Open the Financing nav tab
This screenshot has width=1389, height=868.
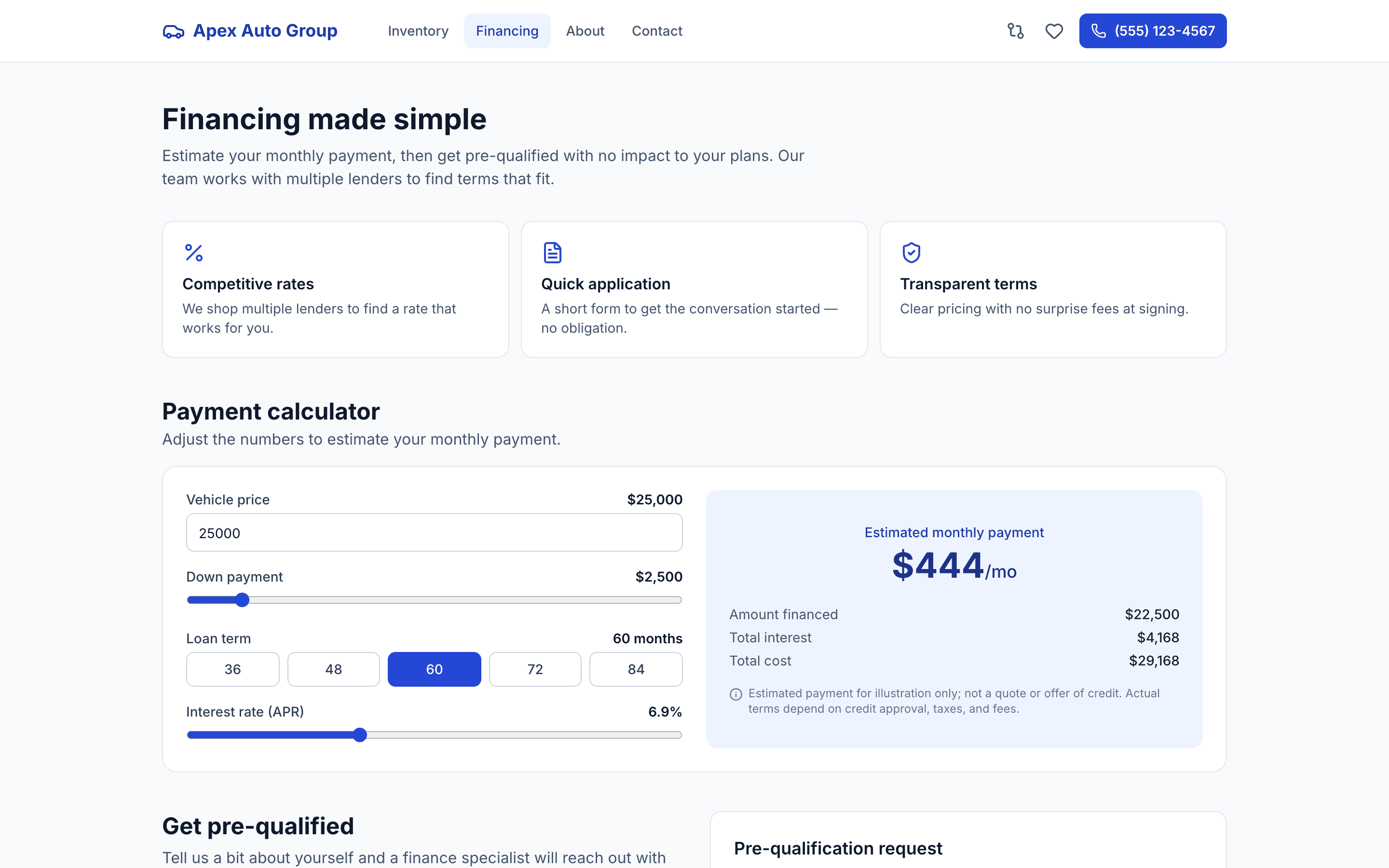tap(507, 31)
